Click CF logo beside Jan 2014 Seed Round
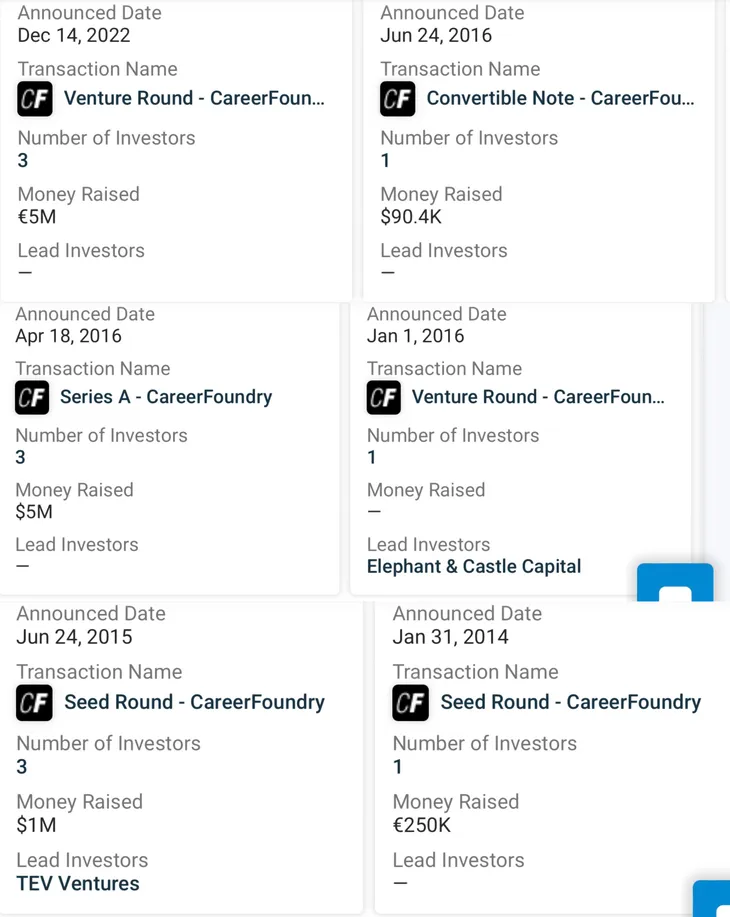 tap(410, 703)
